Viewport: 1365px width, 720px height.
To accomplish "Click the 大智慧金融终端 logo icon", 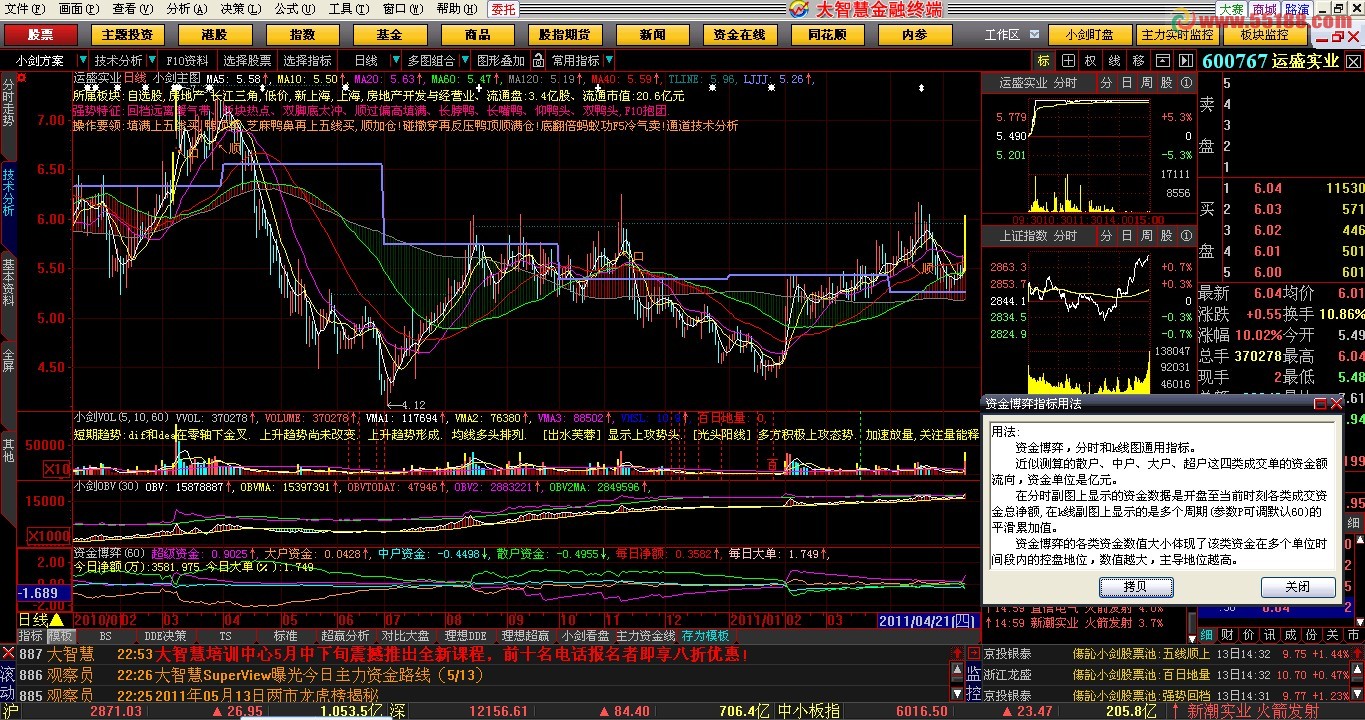I will [799, 9].
